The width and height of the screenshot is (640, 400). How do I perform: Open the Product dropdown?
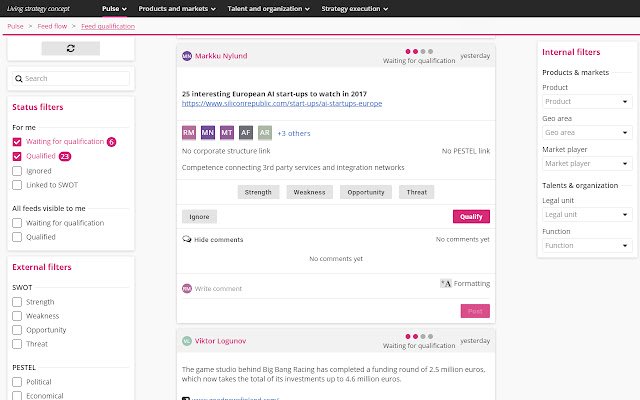[x=587, y=102]
